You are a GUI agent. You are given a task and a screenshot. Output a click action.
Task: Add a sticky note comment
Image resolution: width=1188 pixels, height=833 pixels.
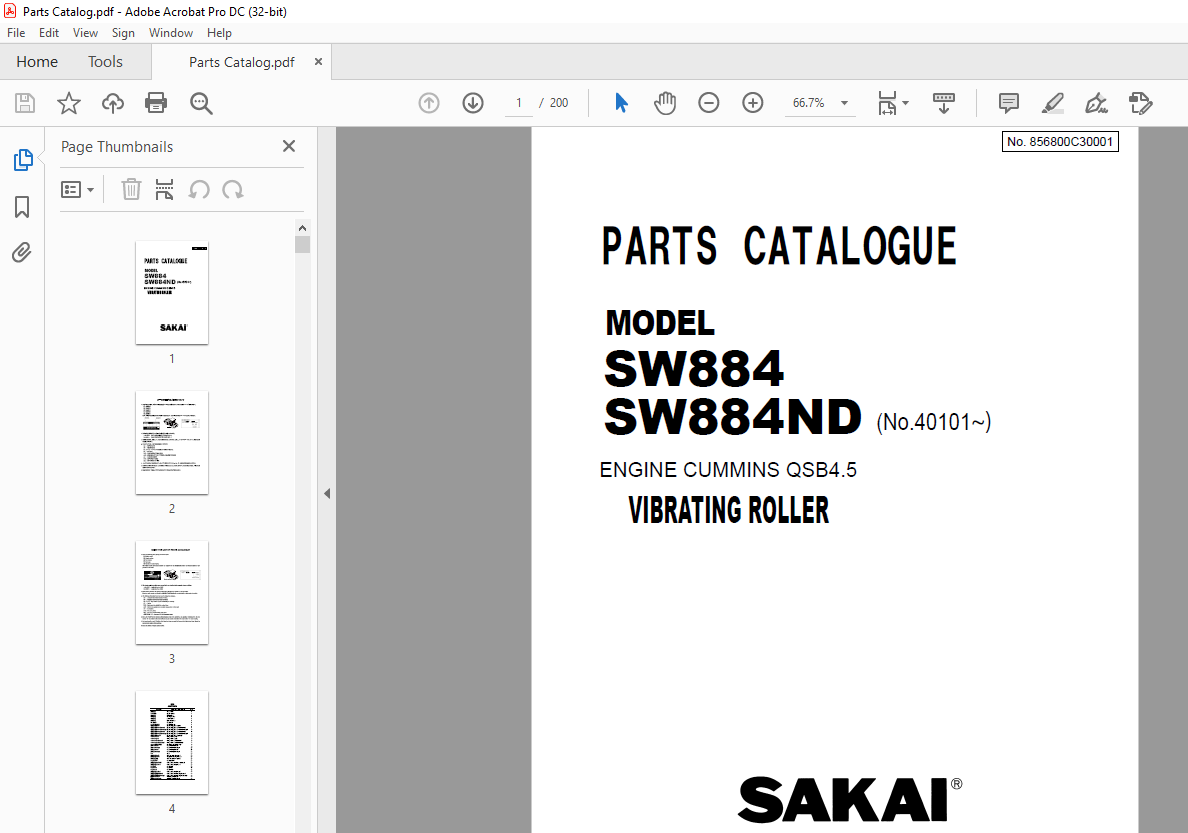tap(1008, 103)
